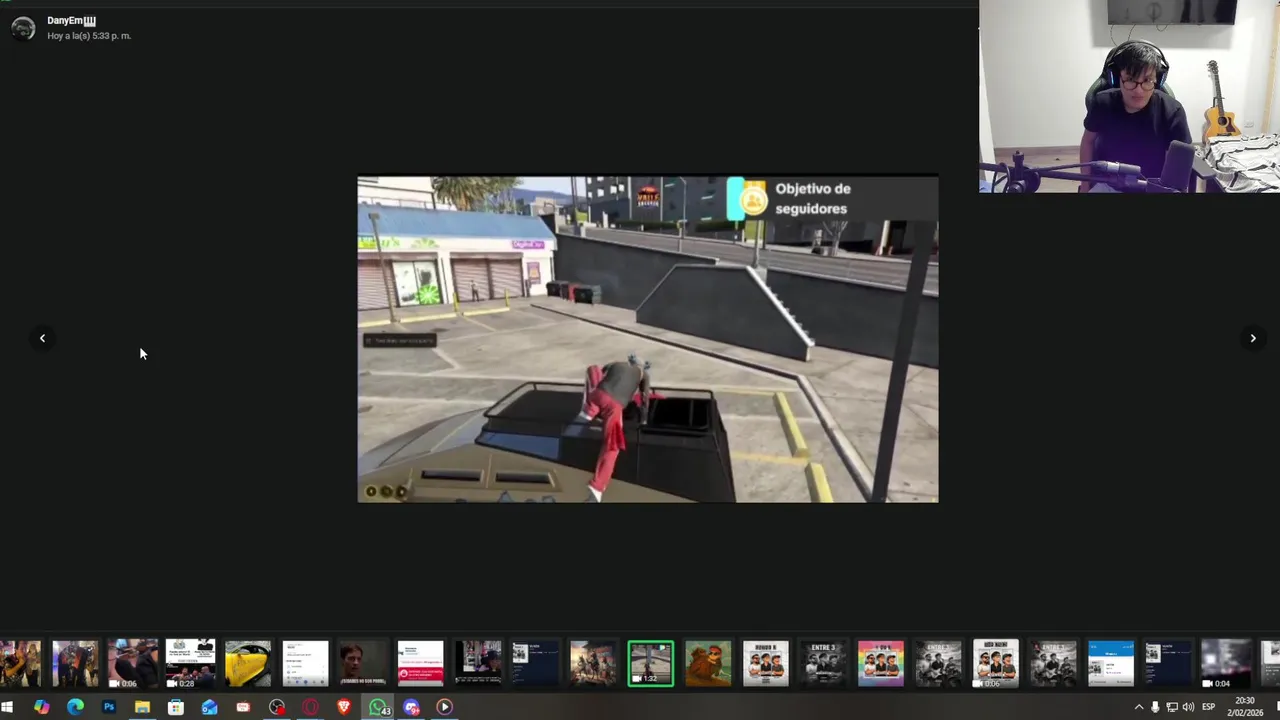Select the blurred 0:04 video thumbnail

(x=1226, y=663)
